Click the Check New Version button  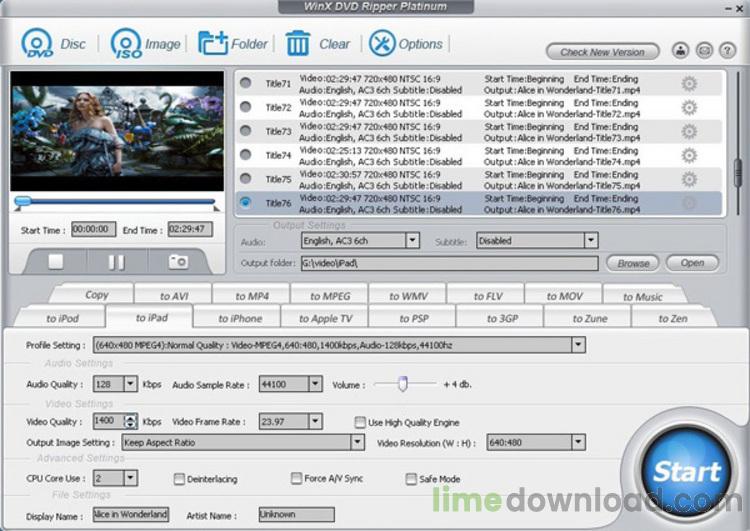[602, 52]
